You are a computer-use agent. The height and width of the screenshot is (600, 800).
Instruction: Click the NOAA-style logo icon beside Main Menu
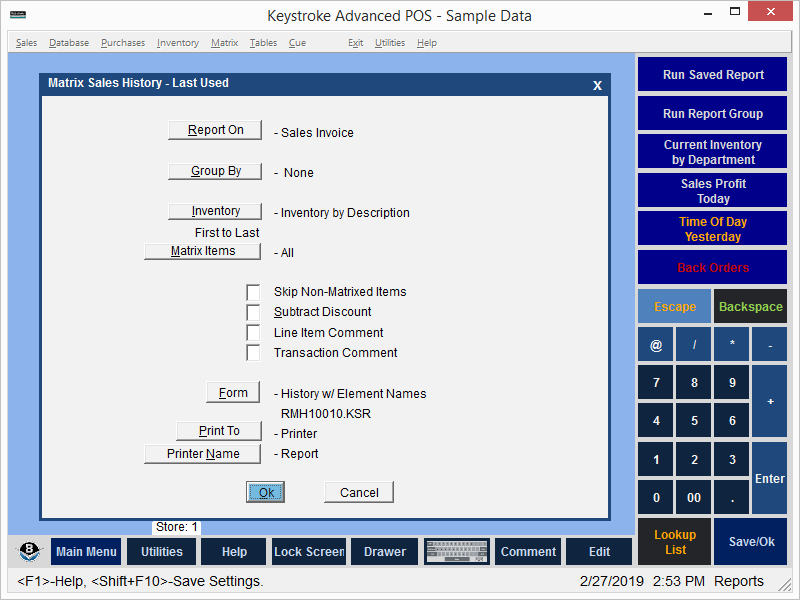coord(29,551)
